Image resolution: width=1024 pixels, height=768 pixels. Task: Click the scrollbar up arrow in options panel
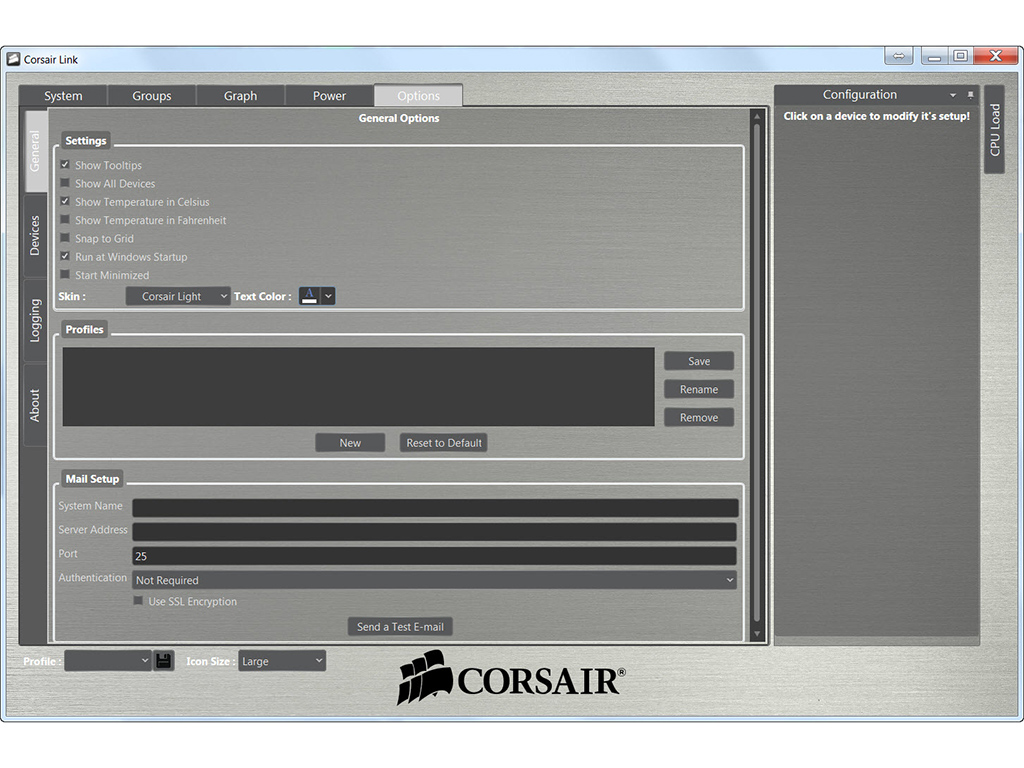[757, 116]
